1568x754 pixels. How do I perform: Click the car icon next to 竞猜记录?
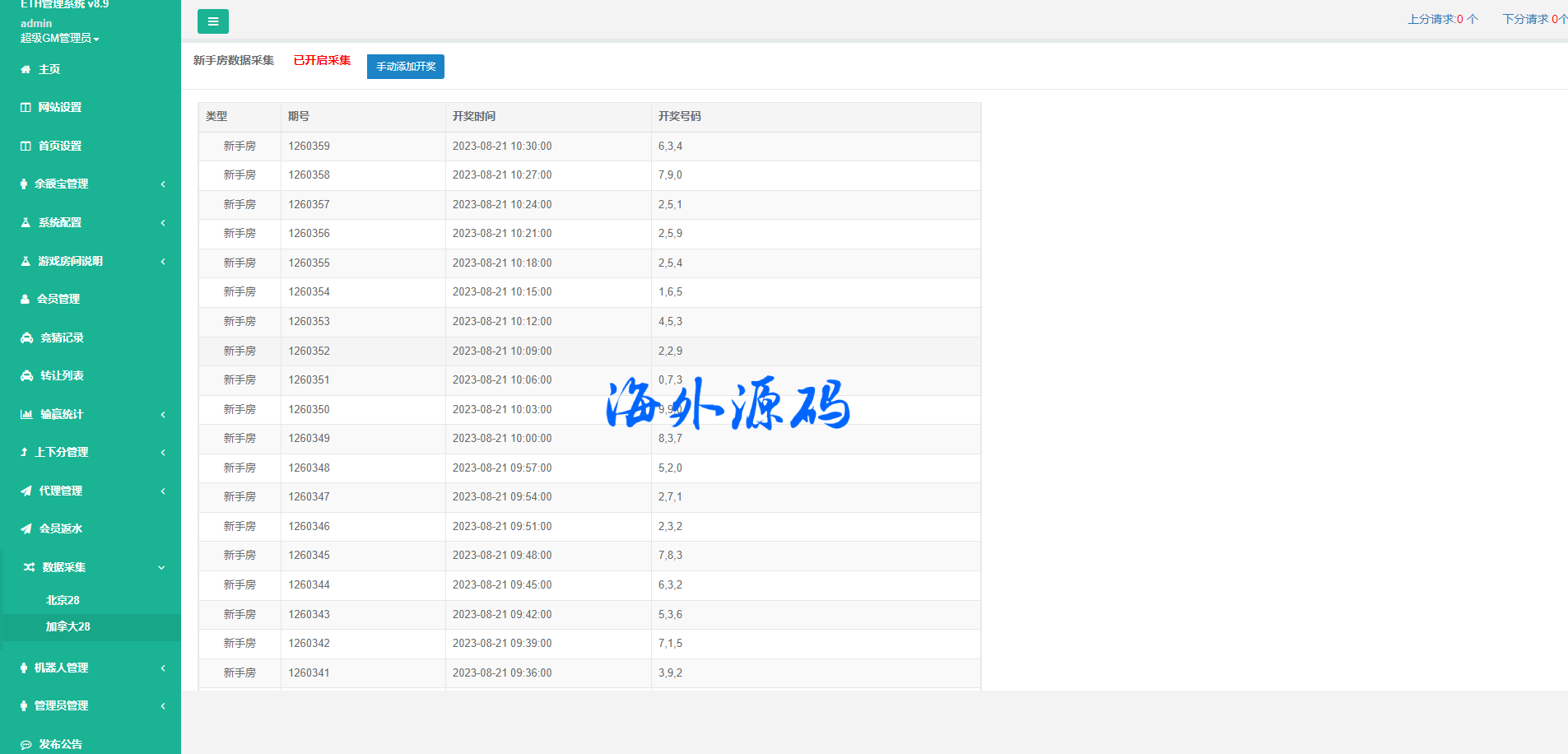pos(26,338)
